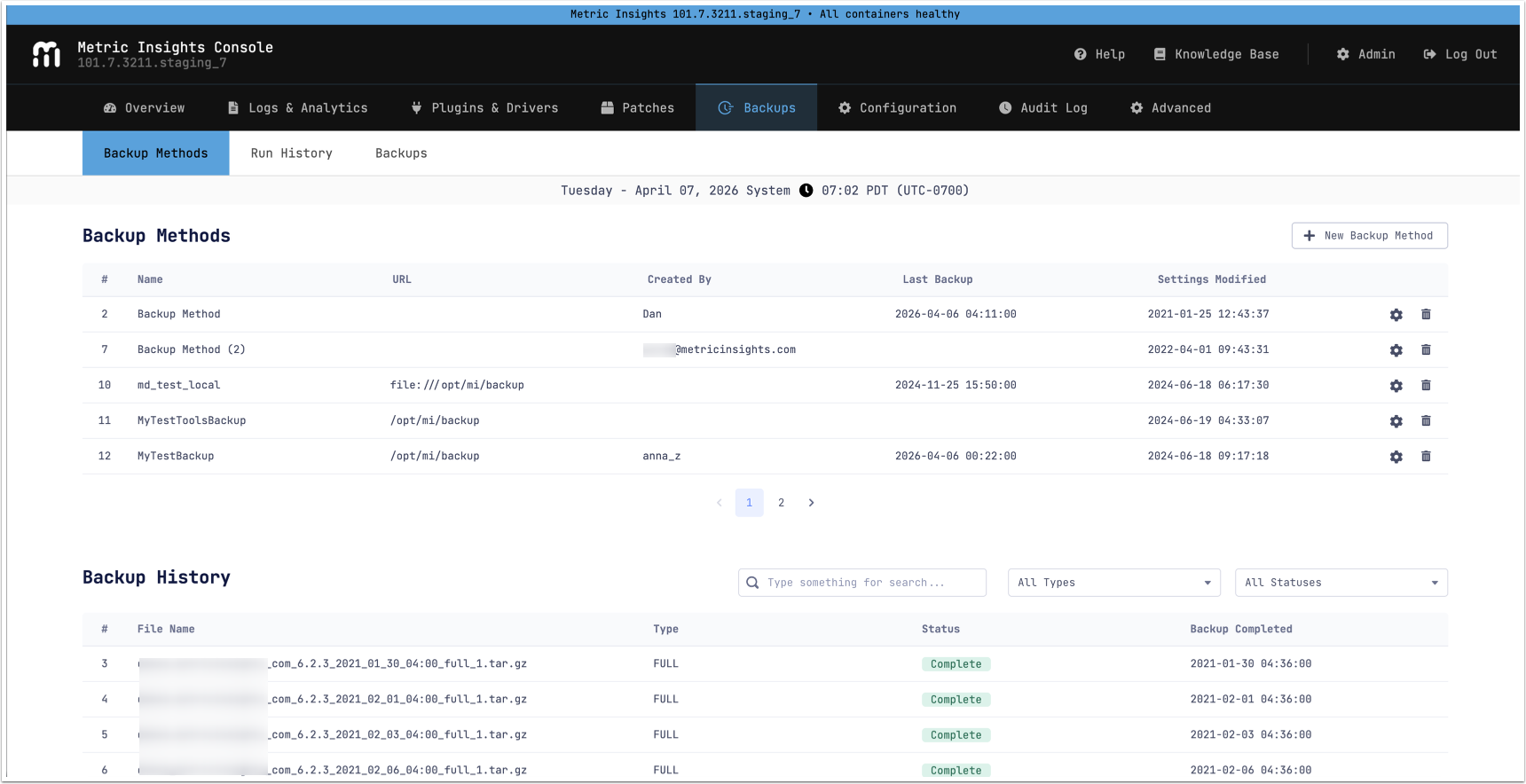The image size is (1526, 784).
Task: Go to page 2 of backup methods
Action: point(781,503)
